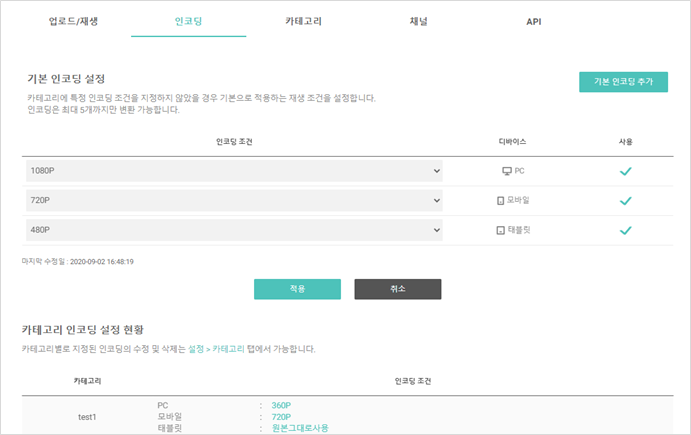Viewport: 691px width, 435px height.
Task: Click the 기본 인코딩 추가 button
Action: tap(623, 82)
